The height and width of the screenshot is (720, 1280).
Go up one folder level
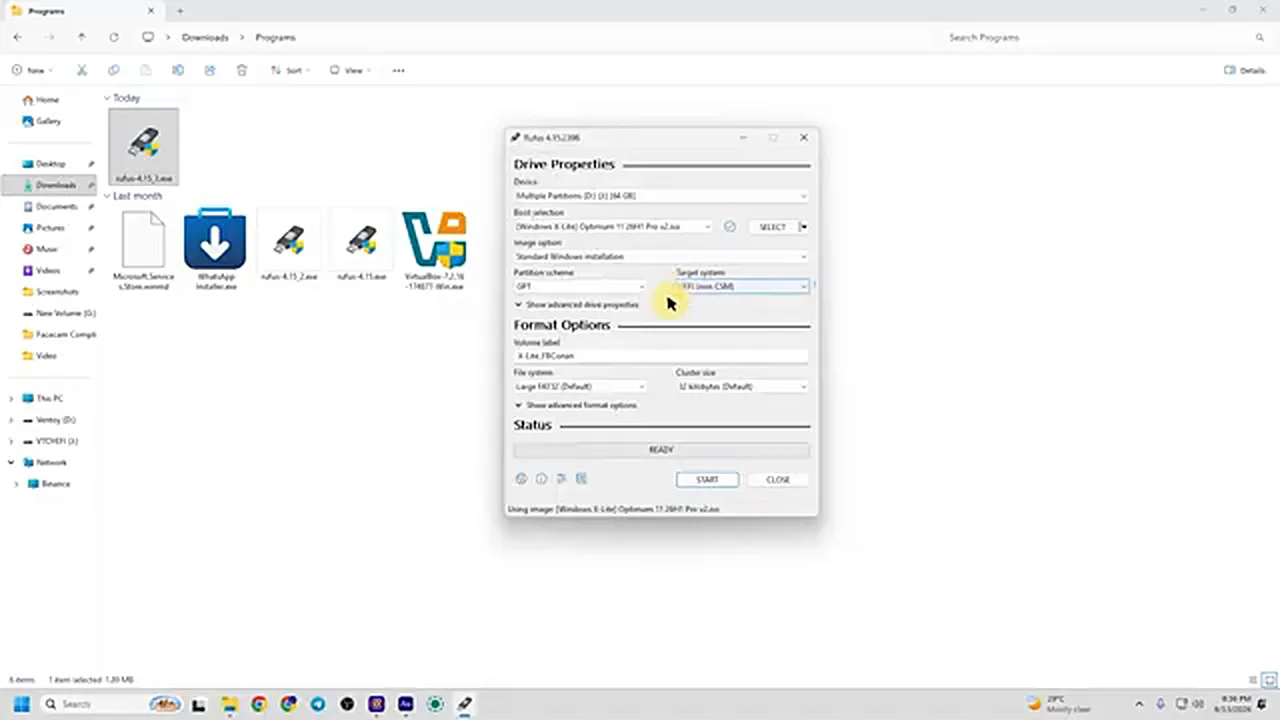click(82, 37)
